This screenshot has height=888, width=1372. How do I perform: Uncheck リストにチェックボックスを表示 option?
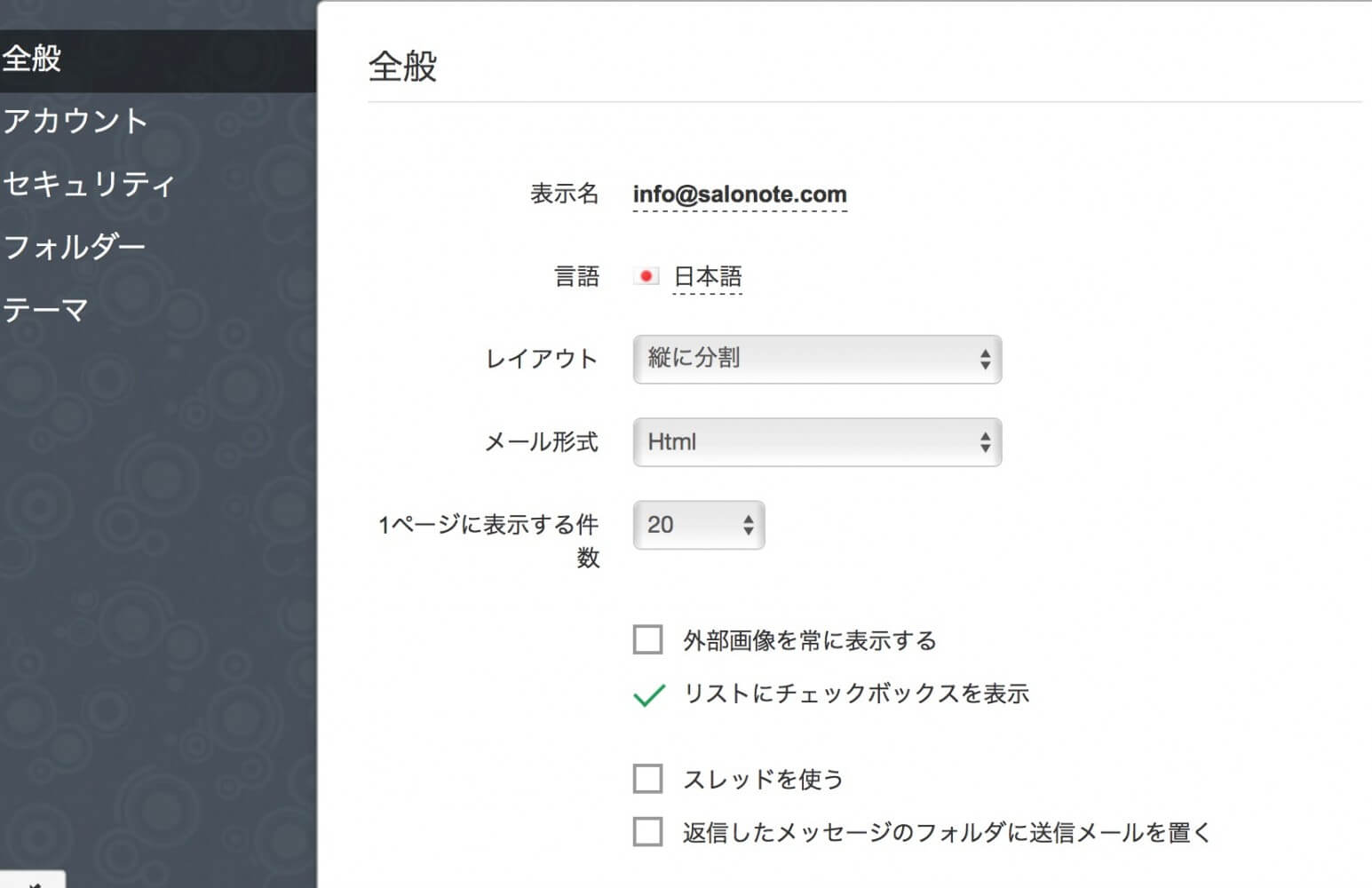click(x=649, y=694)
